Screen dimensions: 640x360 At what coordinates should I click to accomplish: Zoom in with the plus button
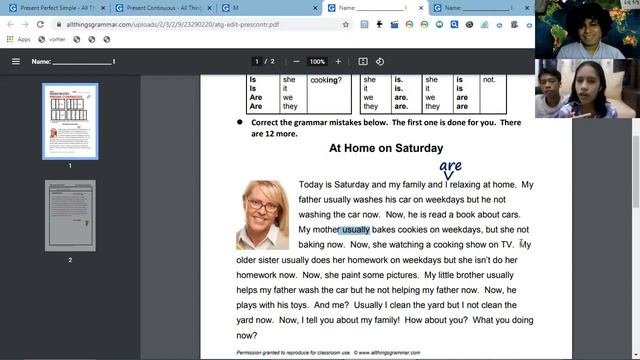[338, 62]
